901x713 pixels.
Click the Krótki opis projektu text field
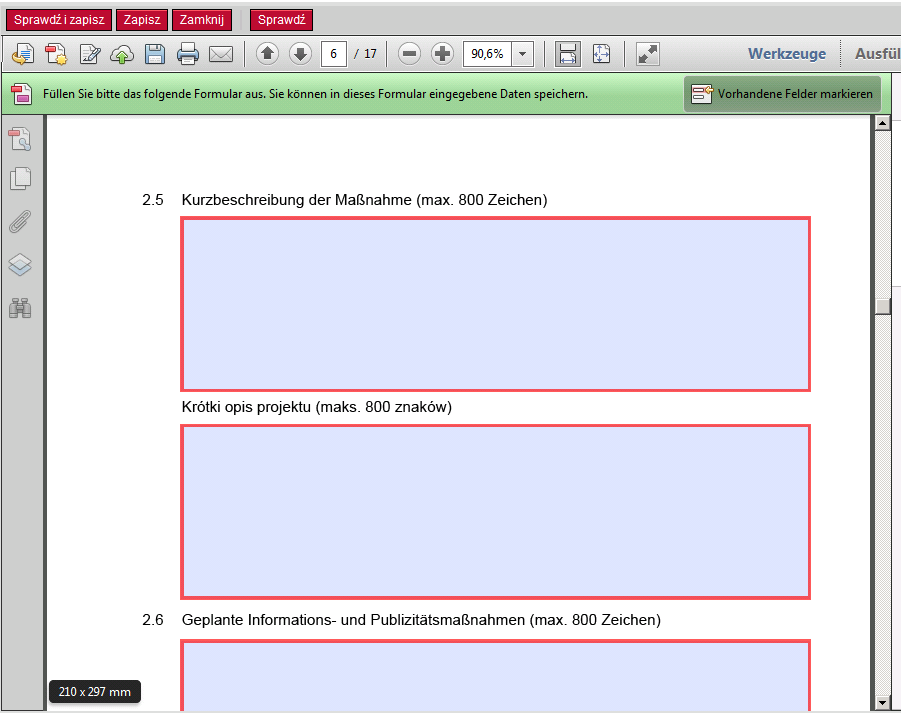[x=495, y=512]
